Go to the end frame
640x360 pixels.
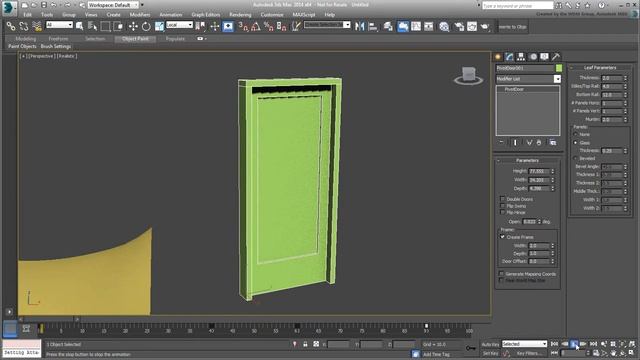point(593,344)
